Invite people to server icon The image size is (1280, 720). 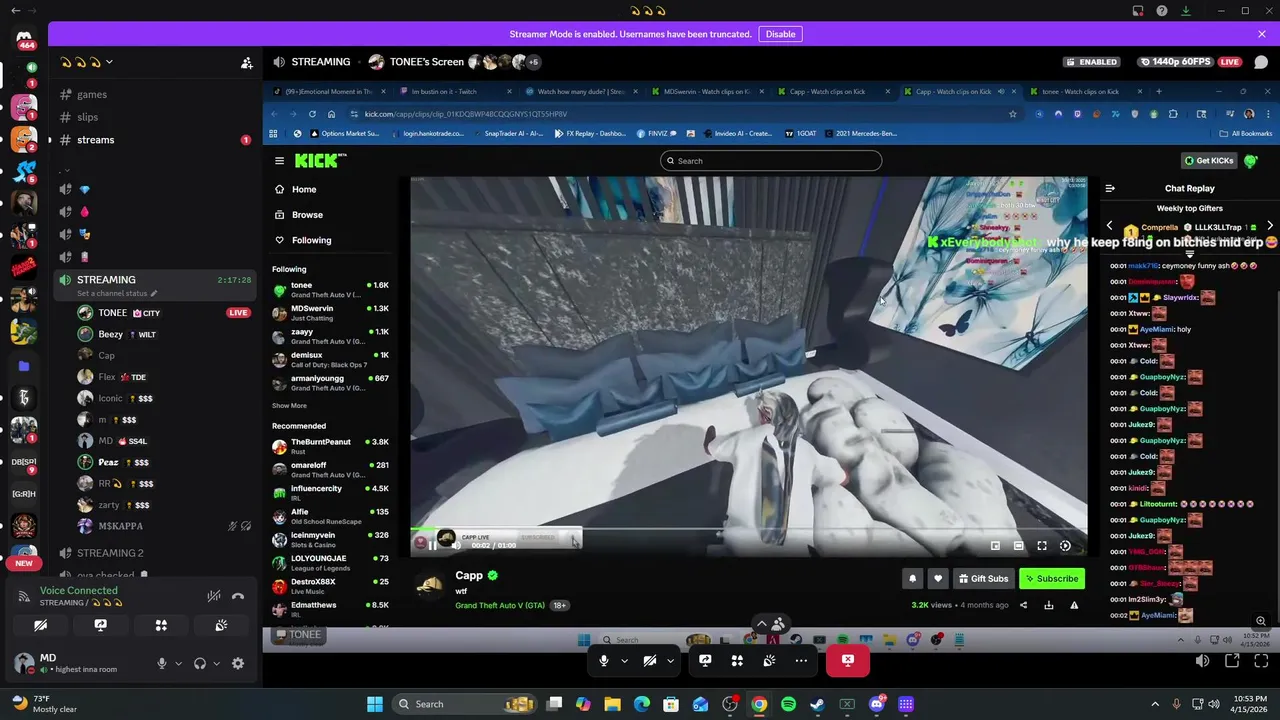point(246,63)
